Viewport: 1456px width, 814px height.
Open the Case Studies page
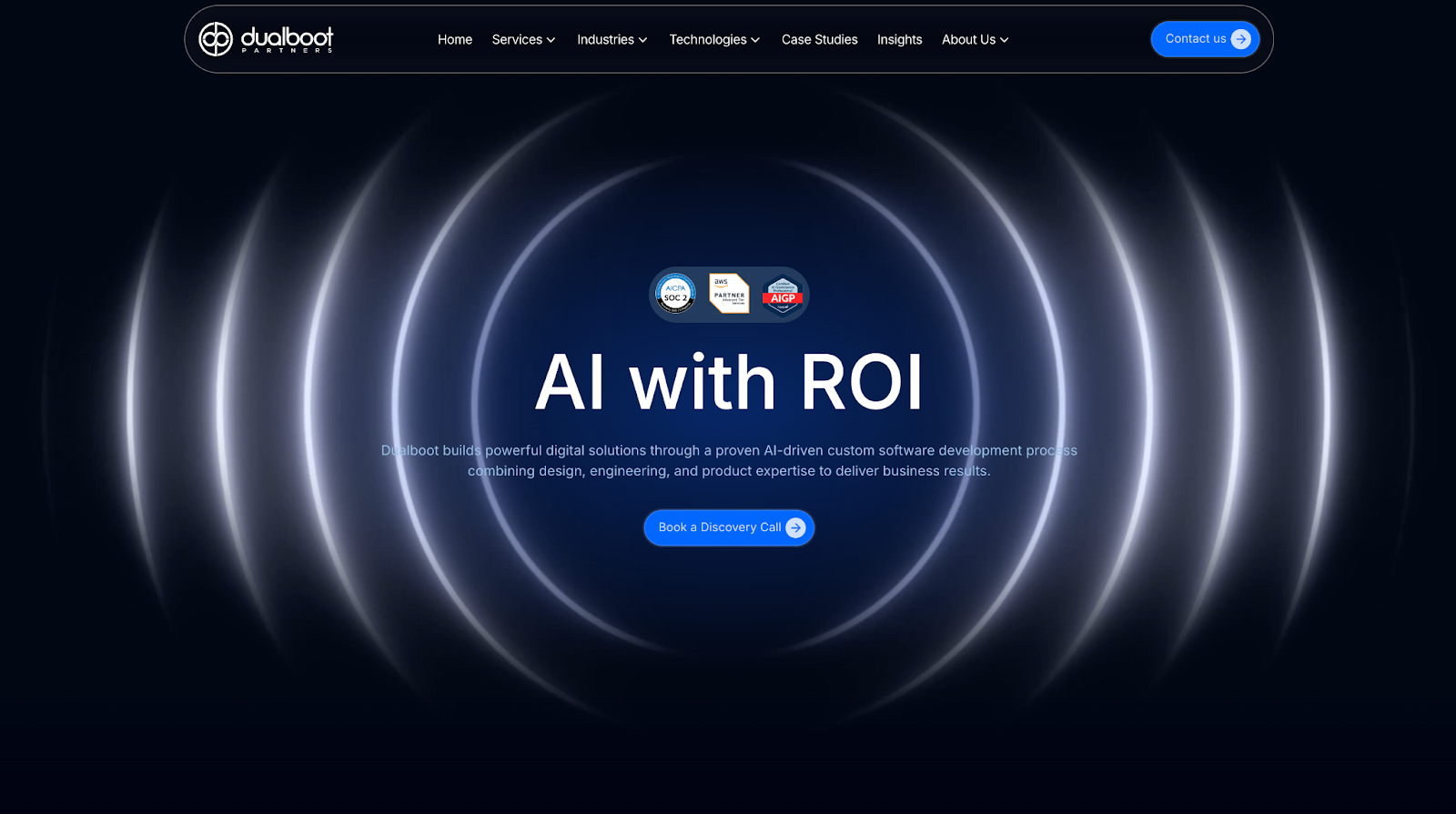[x=820, y=39]
